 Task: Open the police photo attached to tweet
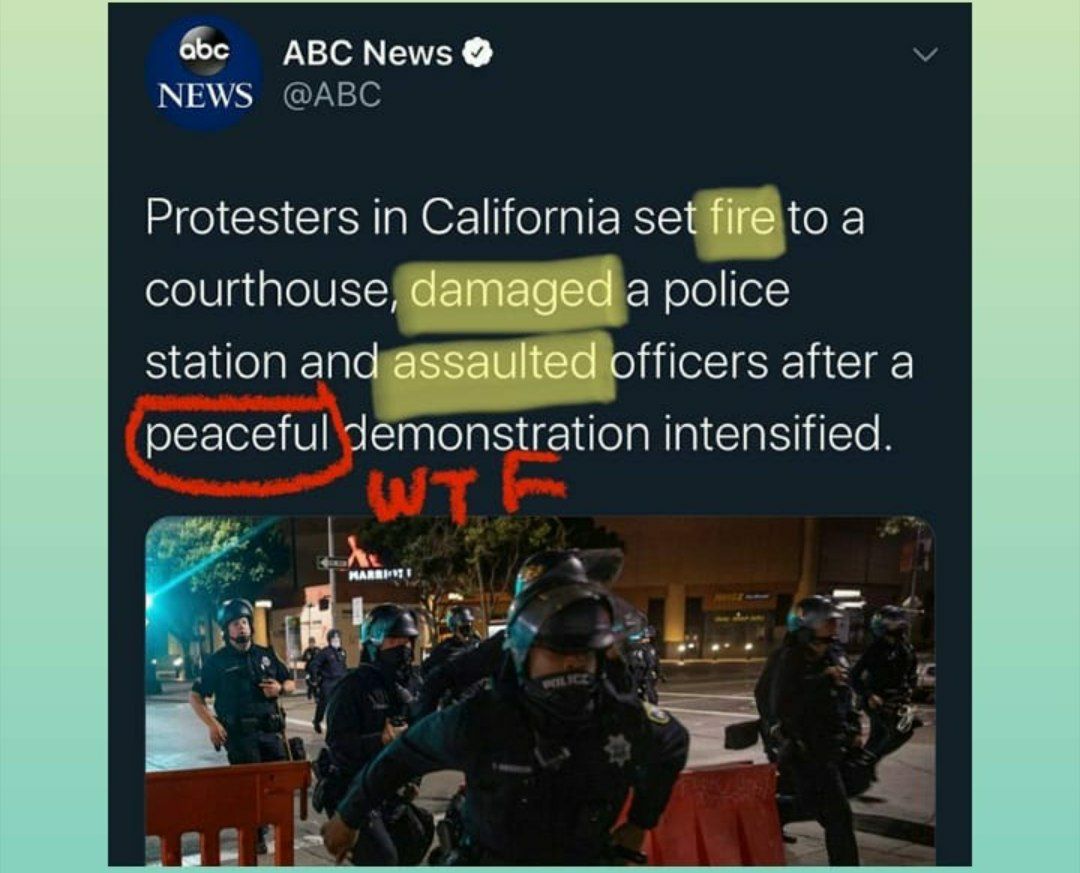coord(541,691)
